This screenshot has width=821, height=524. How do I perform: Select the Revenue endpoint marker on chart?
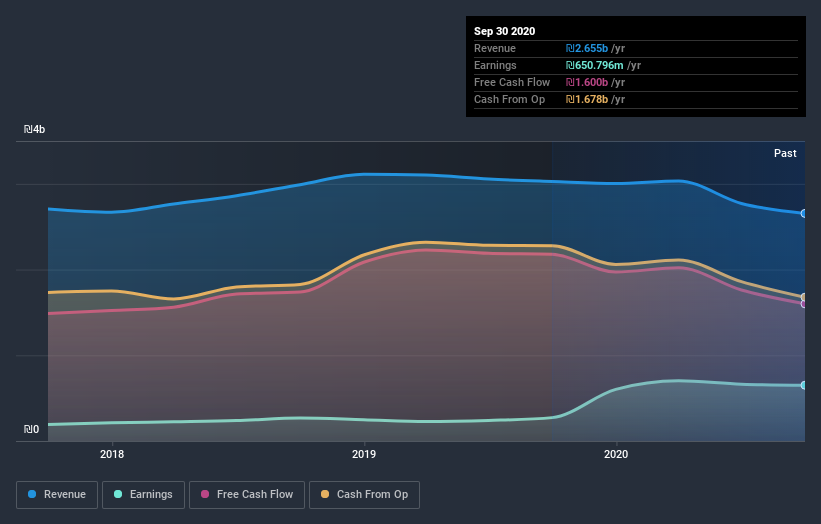(x=804, y=214)
